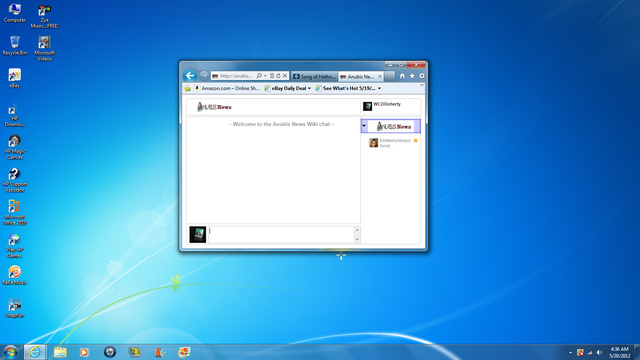Screen dimensions: 640x360
Task: Open Windows Explorer folder from taskbar
Action: coord(60,352)
